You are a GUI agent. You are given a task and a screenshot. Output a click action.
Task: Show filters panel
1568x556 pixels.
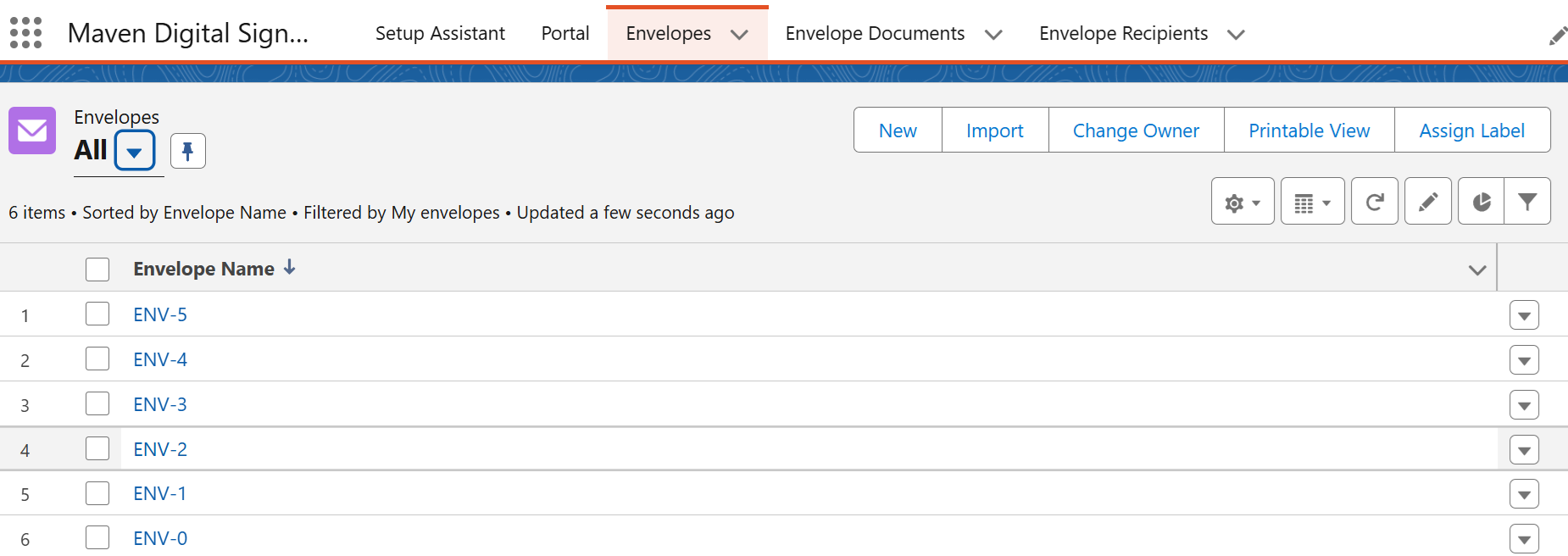[1527, 202]
